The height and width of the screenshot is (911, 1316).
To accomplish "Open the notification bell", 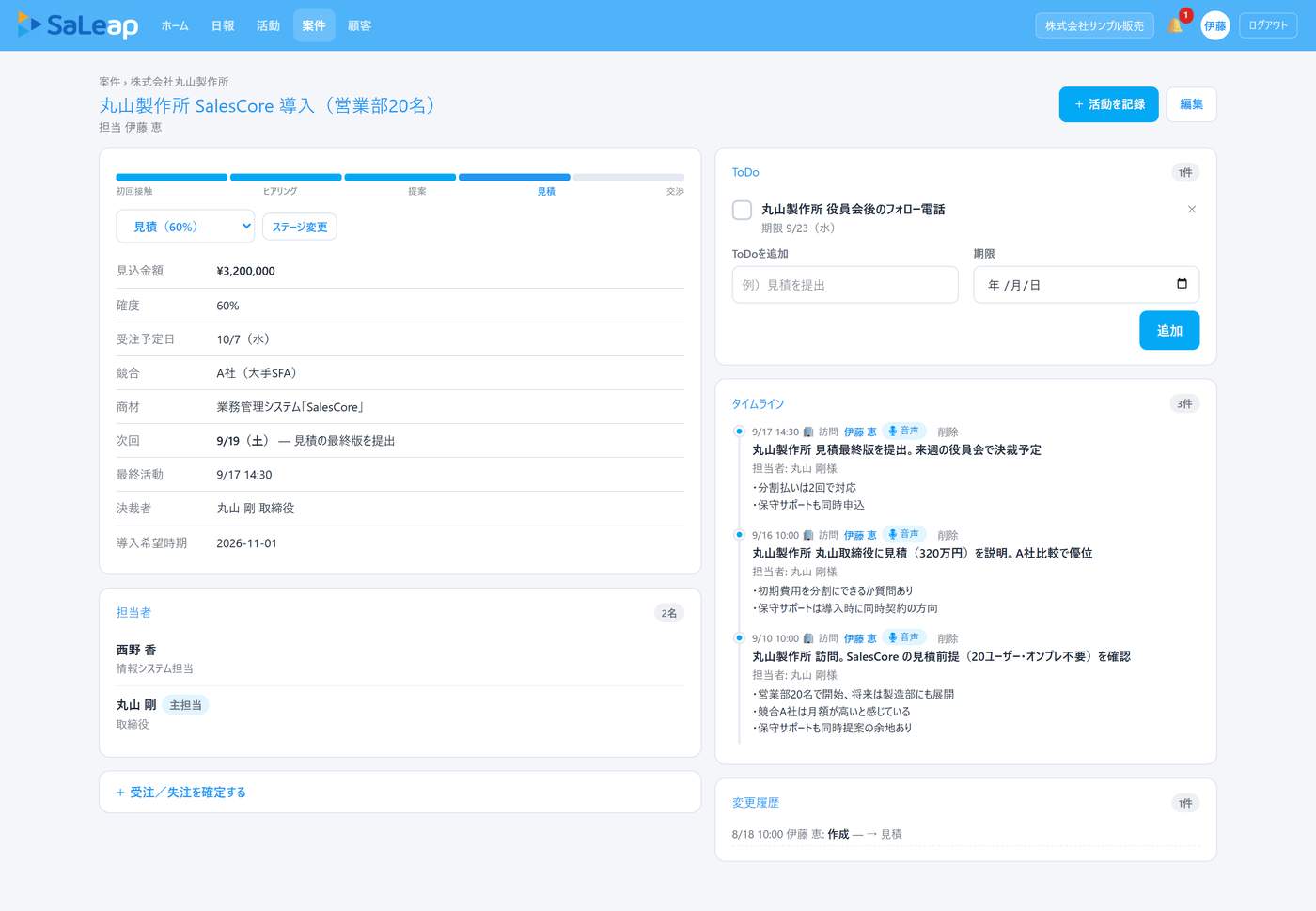I will coord(1175,25).
